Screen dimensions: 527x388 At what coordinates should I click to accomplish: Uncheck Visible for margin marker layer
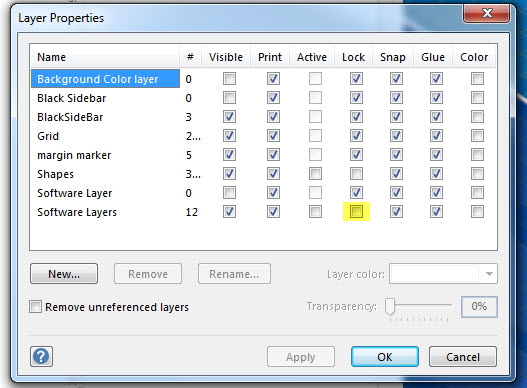coord(229,155)
